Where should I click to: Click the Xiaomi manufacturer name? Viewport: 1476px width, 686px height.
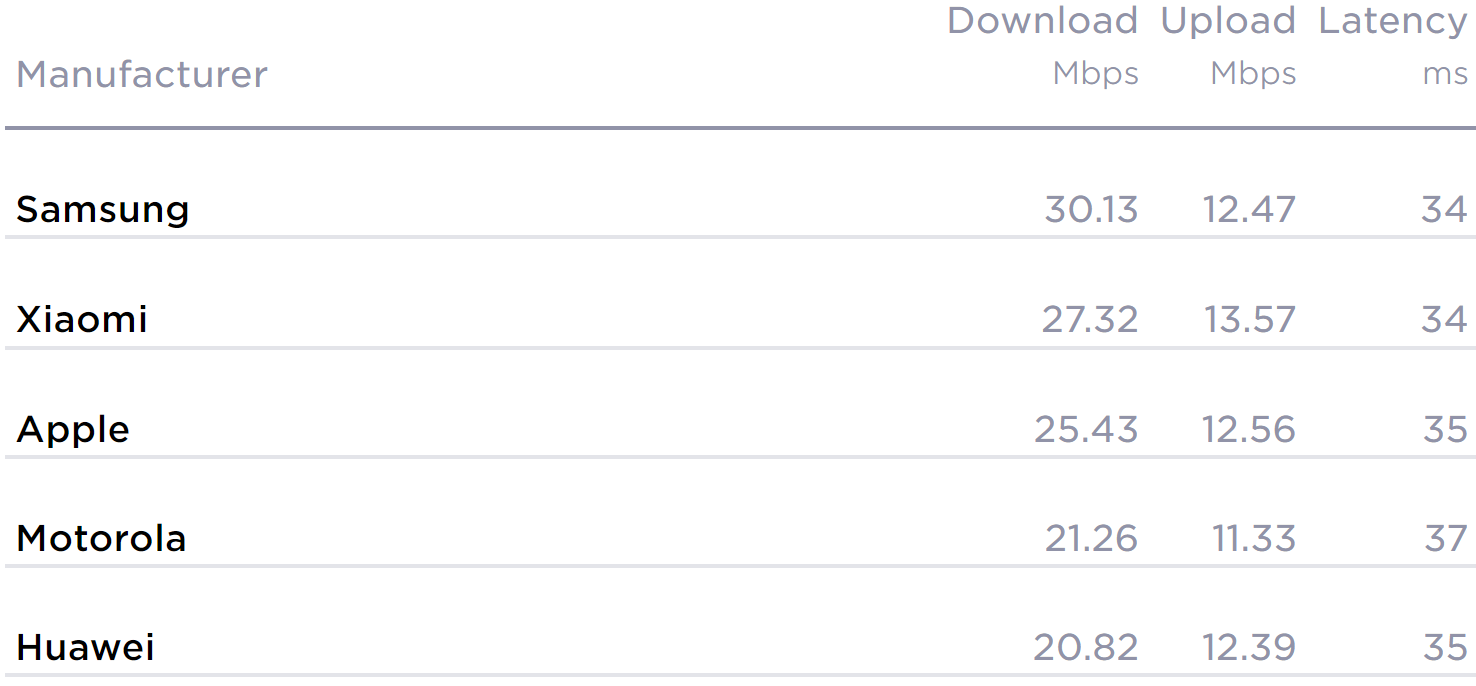tap(82, 320)
